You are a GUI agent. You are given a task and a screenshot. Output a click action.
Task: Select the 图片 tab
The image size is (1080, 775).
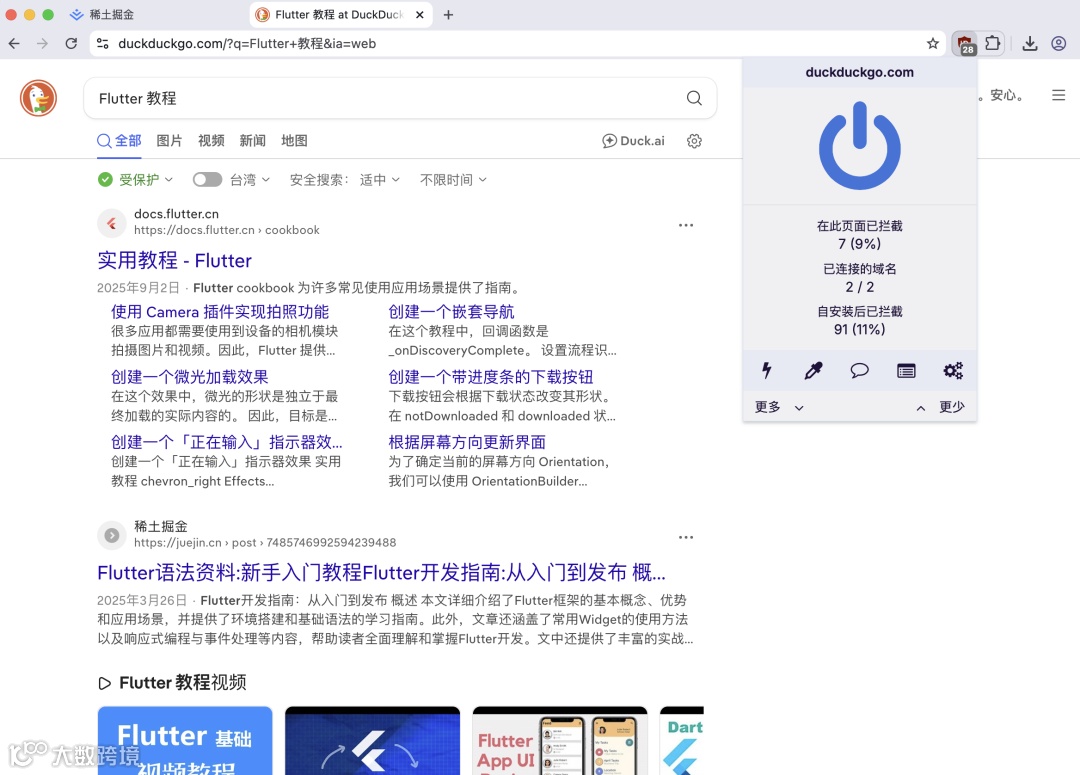point(169,141)
